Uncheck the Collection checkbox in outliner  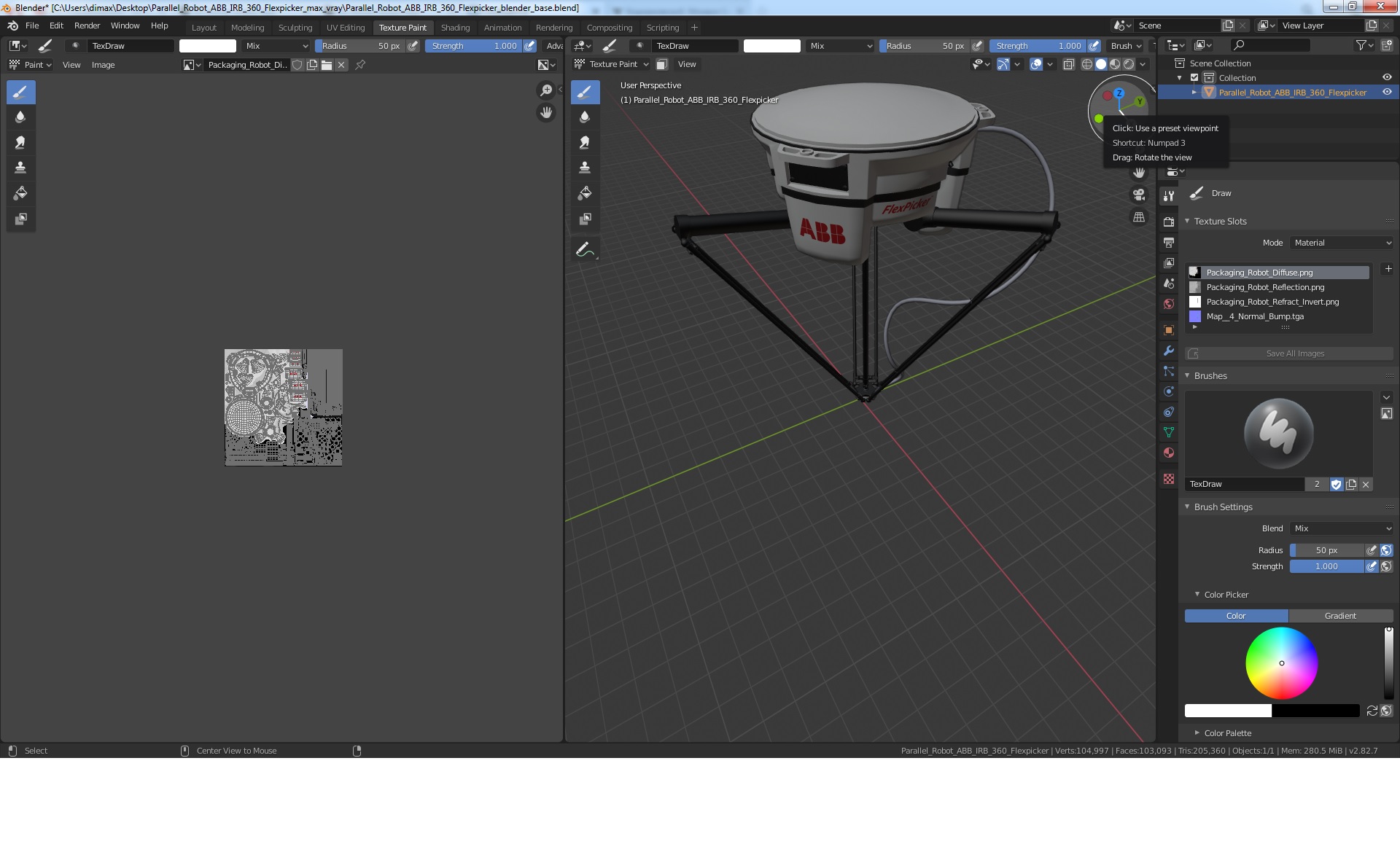[1194, 78]
